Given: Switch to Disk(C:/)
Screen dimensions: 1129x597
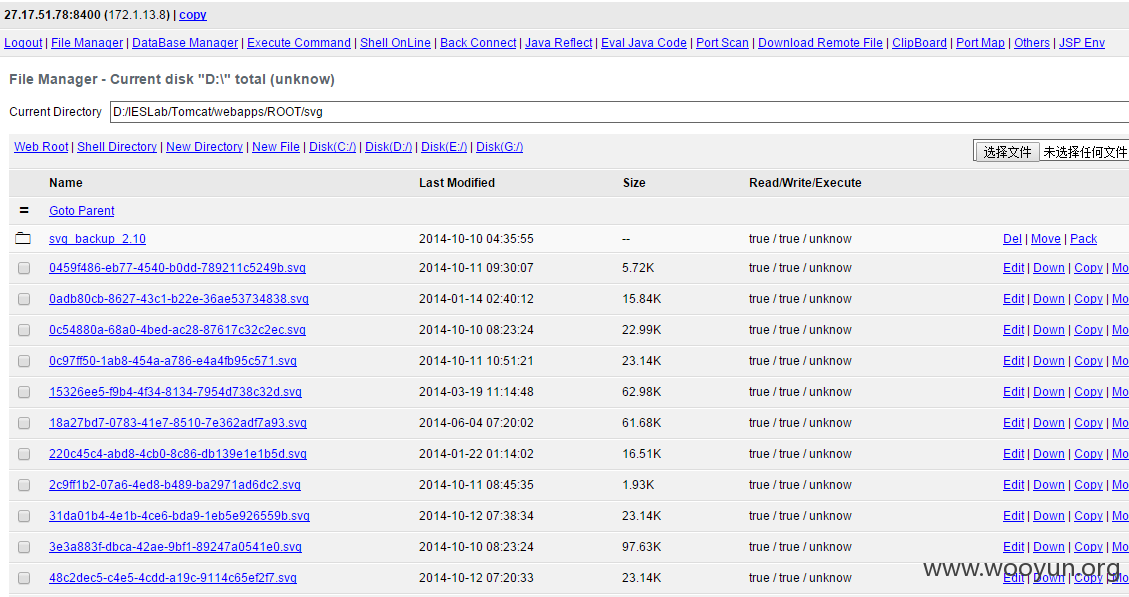Looking at the screenshot, I should click(333, 146).
